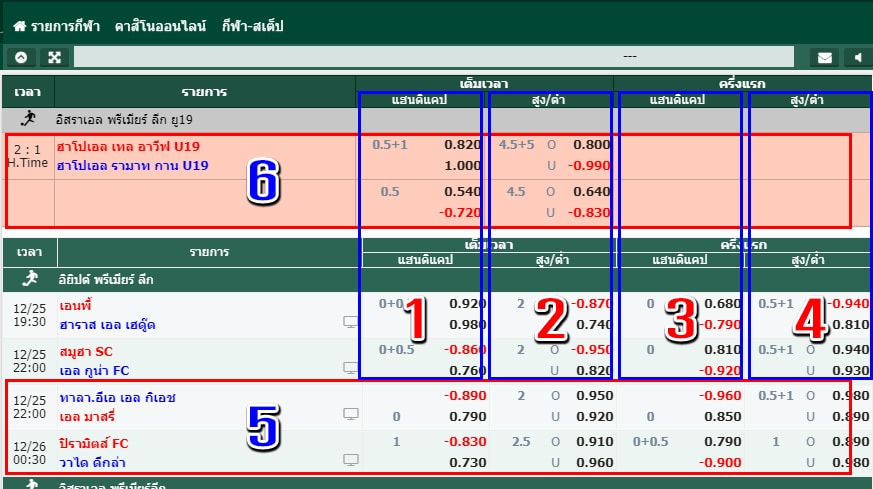Click live TV icon for ฮาราส เอล เฮดู๊ด match
The height and width of the screenshot is (489, 873).
pos(350,322)
